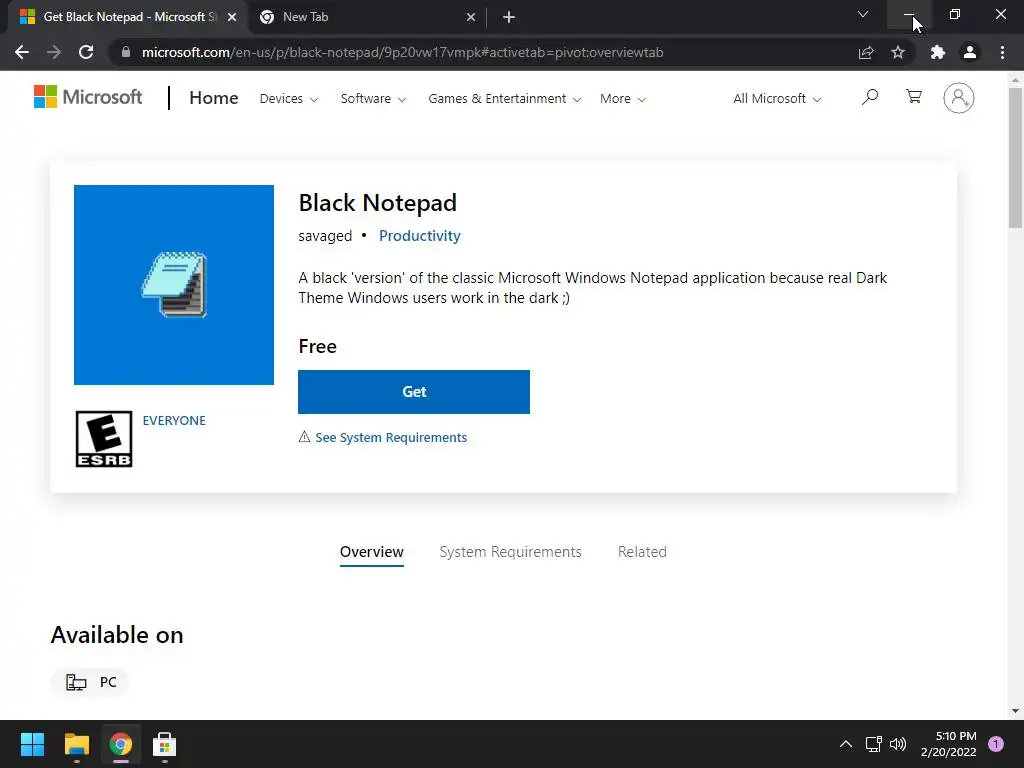
Task: Select the Overview tab
Action: (372, 552)
